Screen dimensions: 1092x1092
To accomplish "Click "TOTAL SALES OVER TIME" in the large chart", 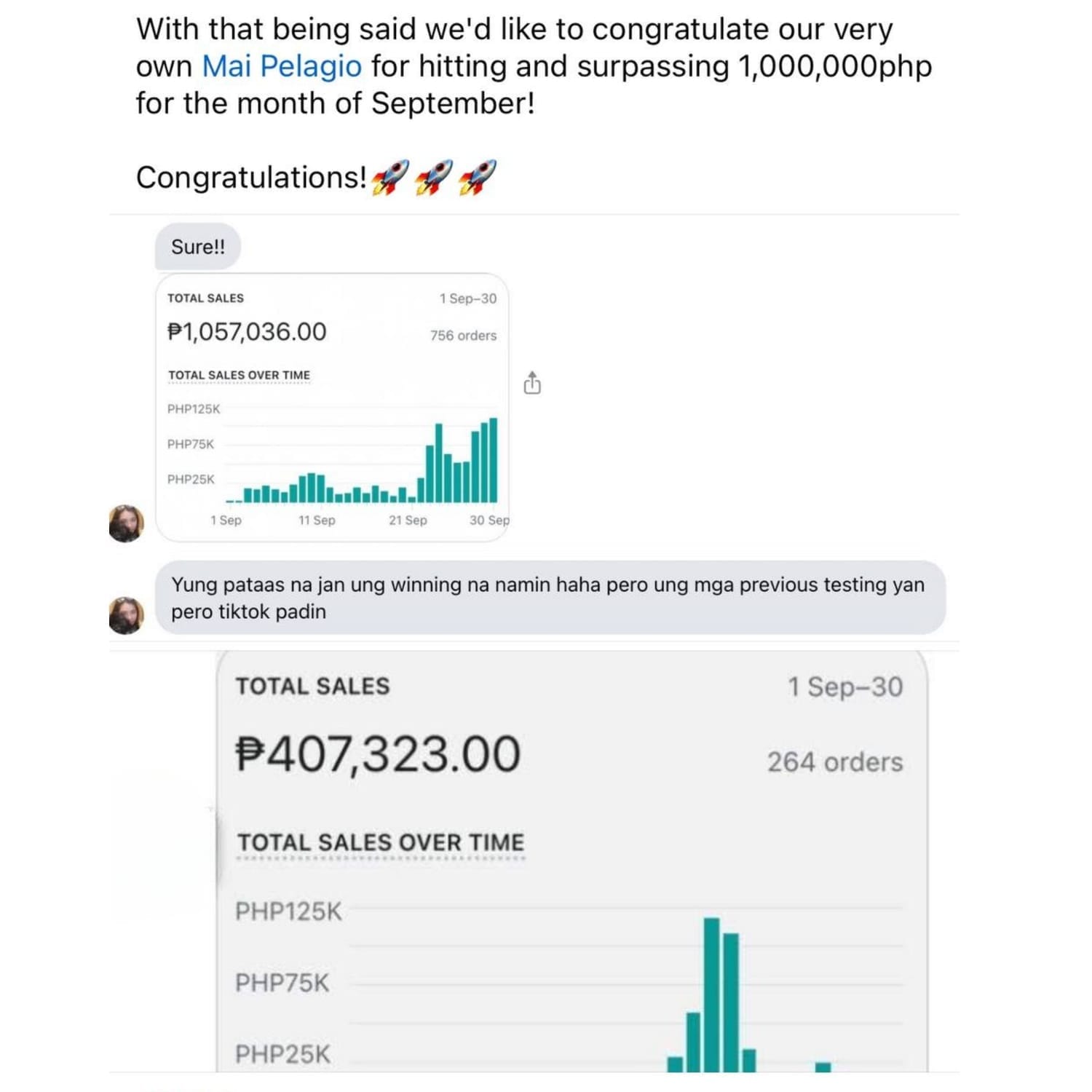I will point(380,842).
